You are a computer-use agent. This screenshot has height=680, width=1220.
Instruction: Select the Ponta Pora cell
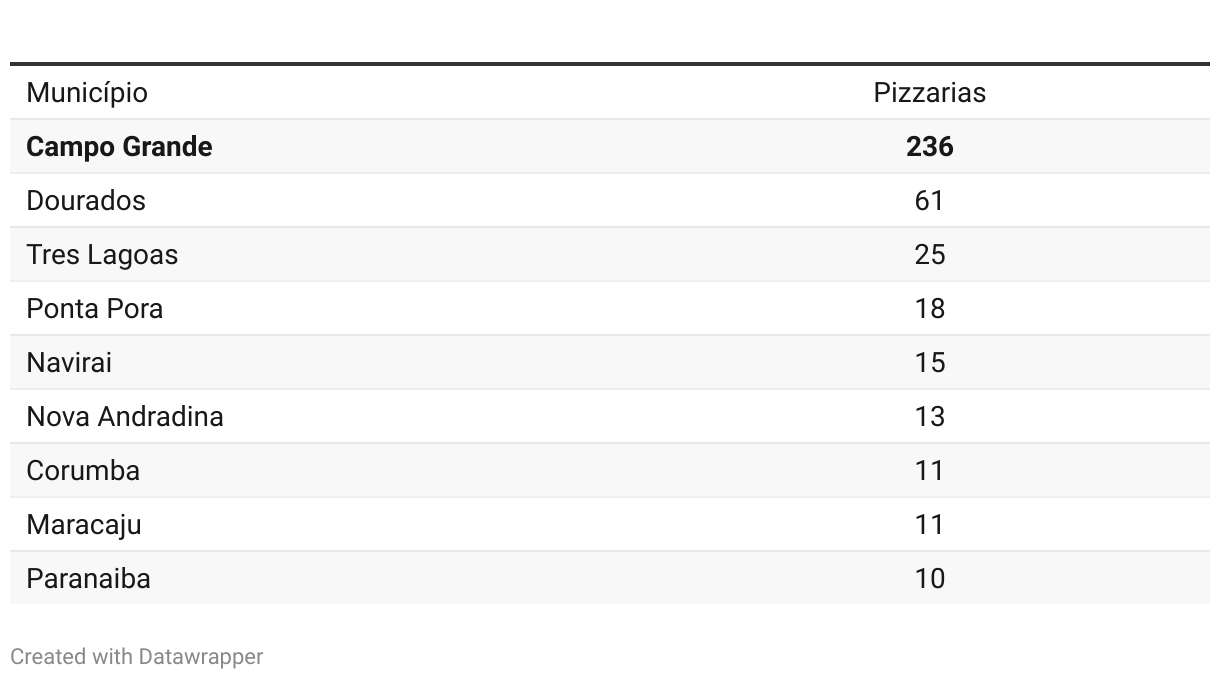coord(95,309)
